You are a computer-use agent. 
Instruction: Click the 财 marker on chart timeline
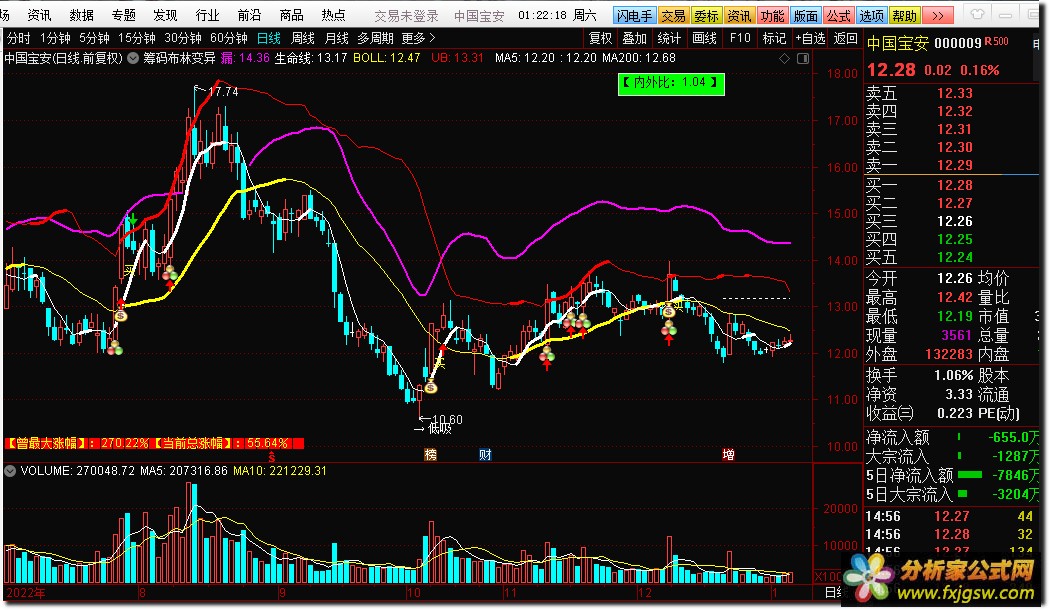coord(485,455)
